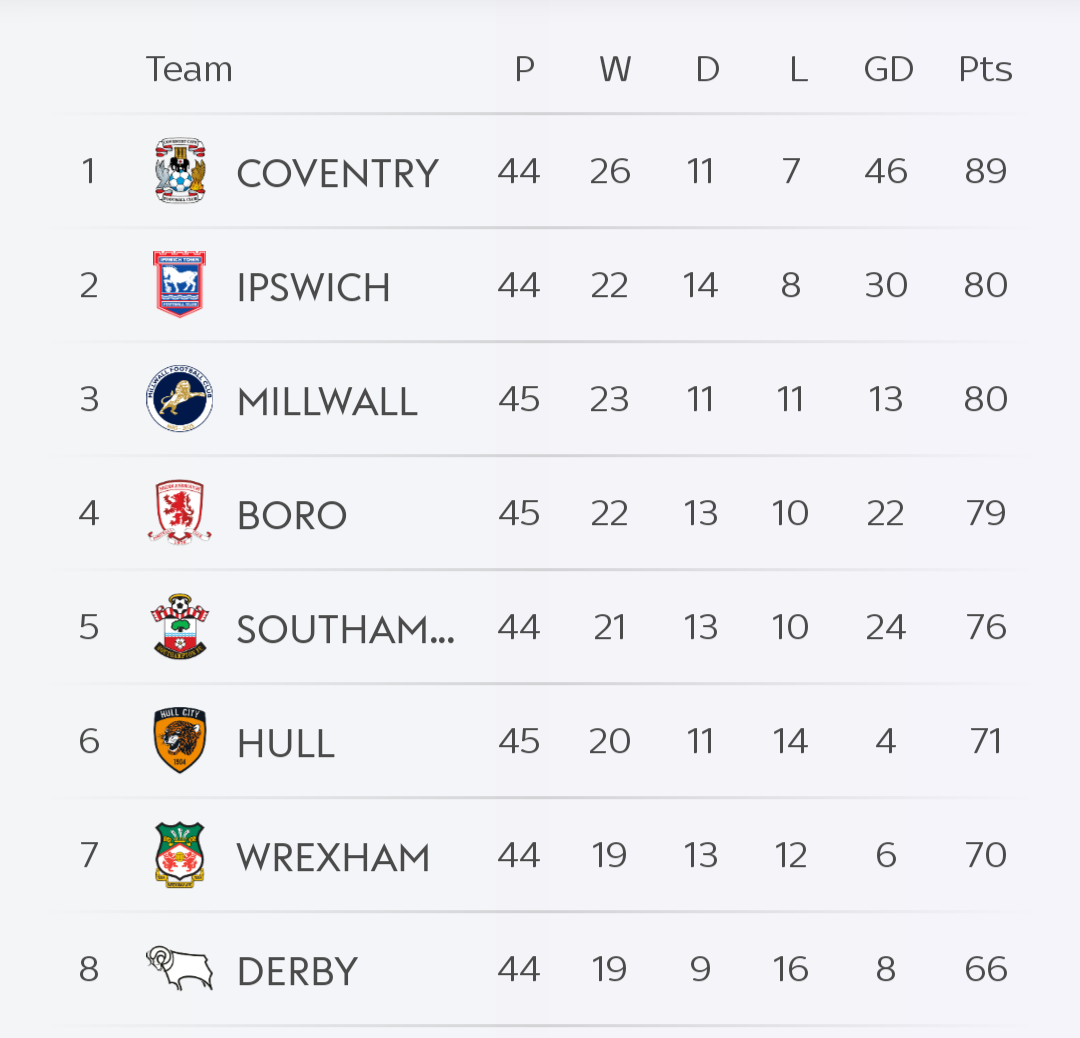This screenshot has height=1038, width=1080.
Task: Open the COVENTRY team name link
Action: [x=337, y=174]
